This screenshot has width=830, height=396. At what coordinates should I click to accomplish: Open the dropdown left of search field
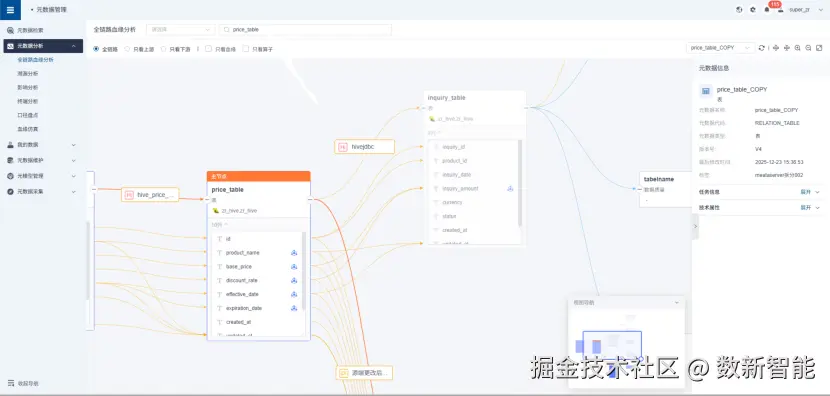pyautogui.click(x=181, y=30)
